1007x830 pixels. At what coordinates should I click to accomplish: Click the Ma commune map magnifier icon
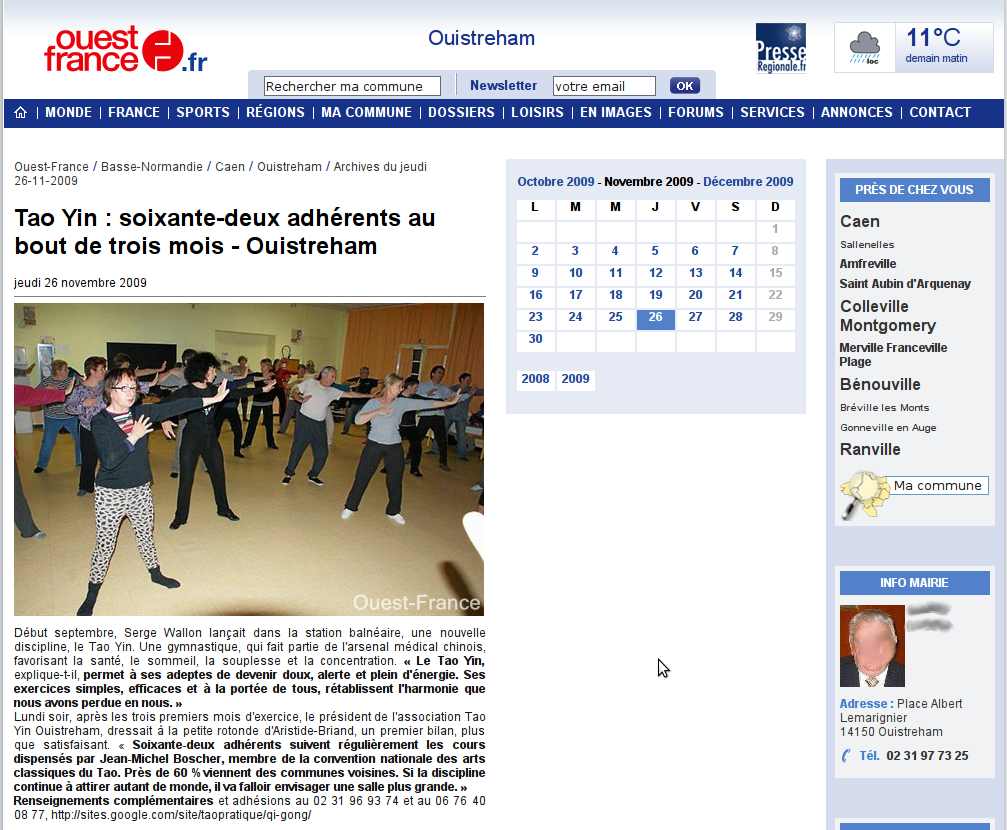pyautogui.click(x=863, y=494)
